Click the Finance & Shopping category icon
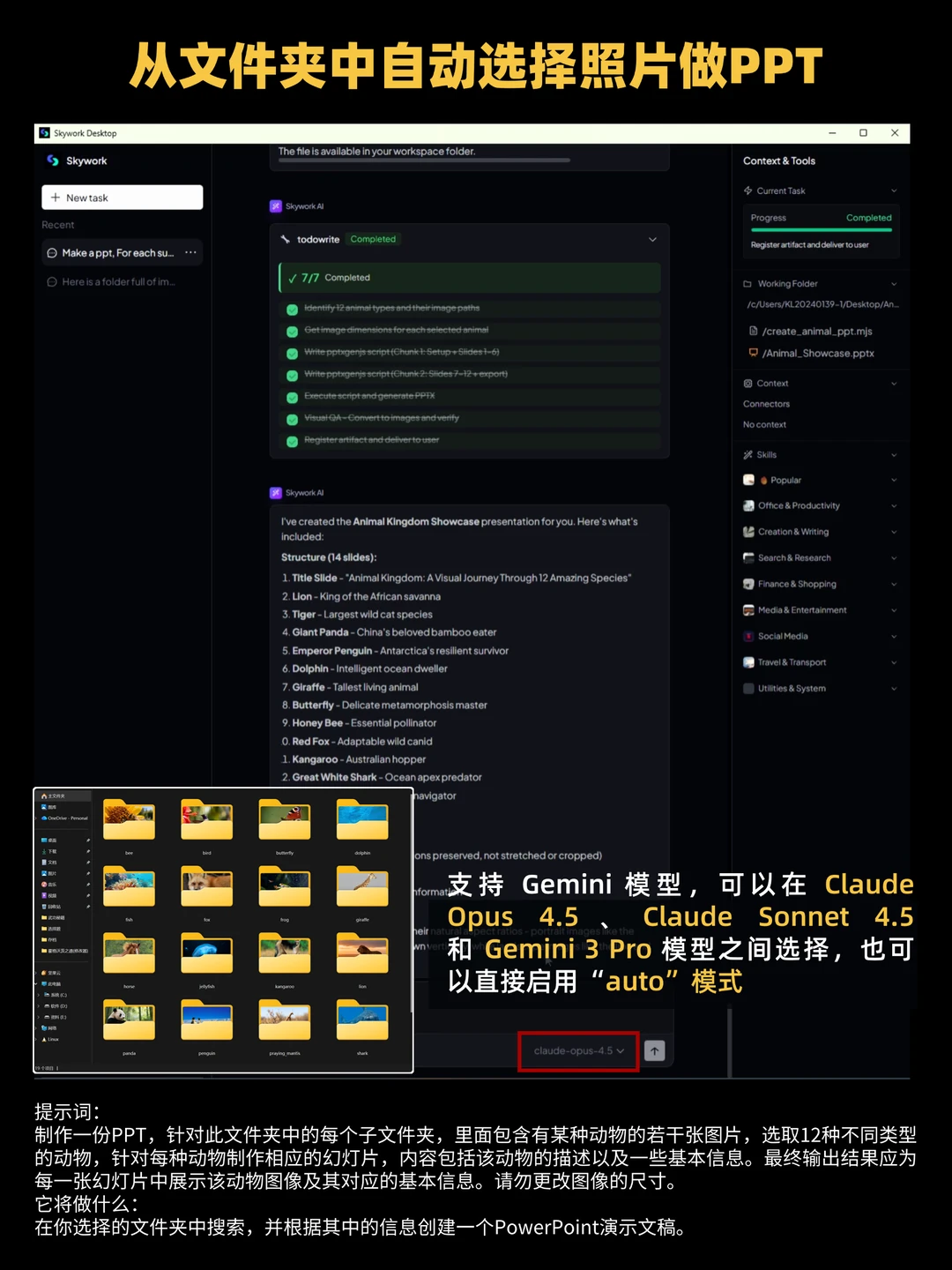 click(748, 584)
